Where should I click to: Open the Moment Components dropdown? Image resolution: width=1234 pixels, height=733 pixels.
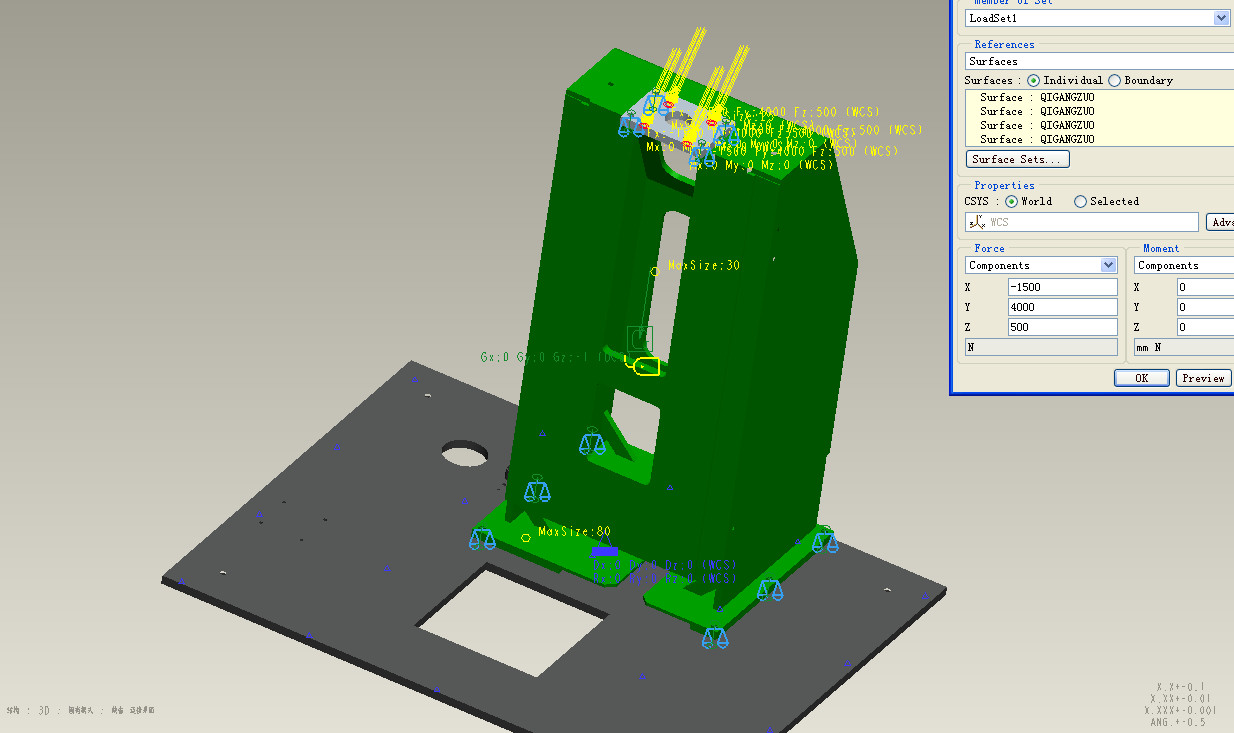tap(1183, 265)
